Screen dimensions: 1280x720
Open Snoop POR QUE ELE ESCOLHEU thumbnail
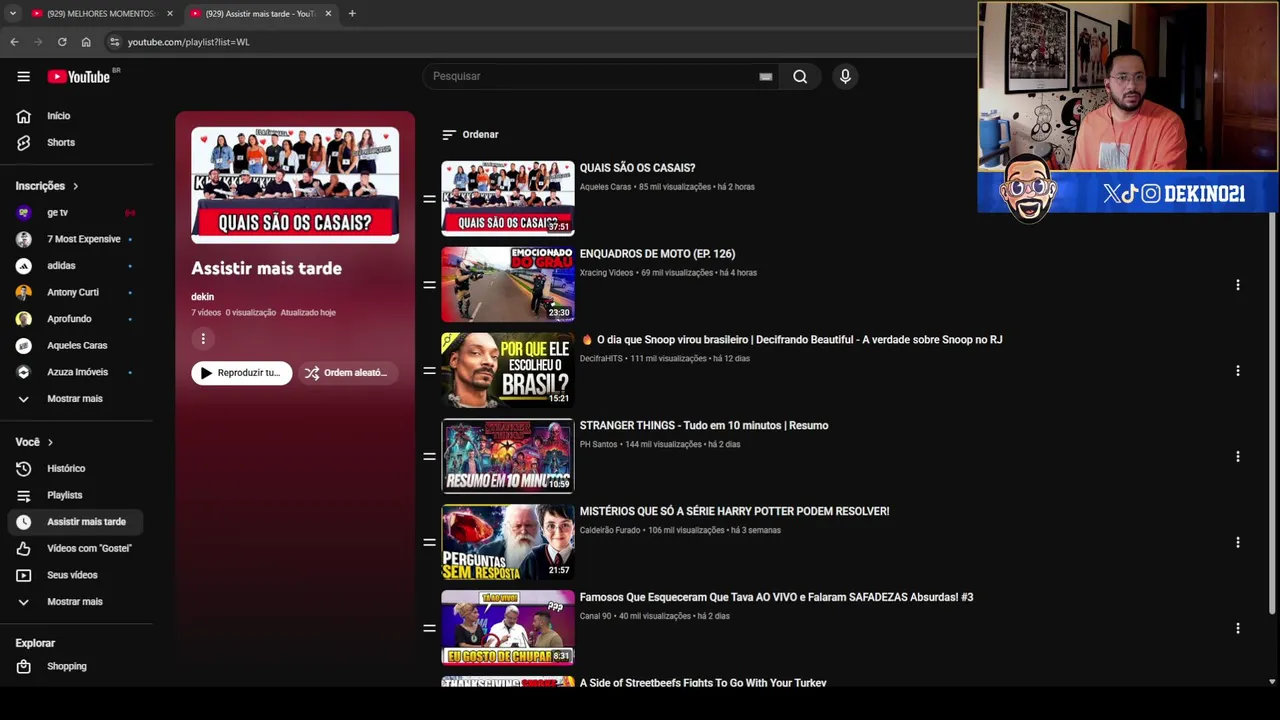[508, 370]
